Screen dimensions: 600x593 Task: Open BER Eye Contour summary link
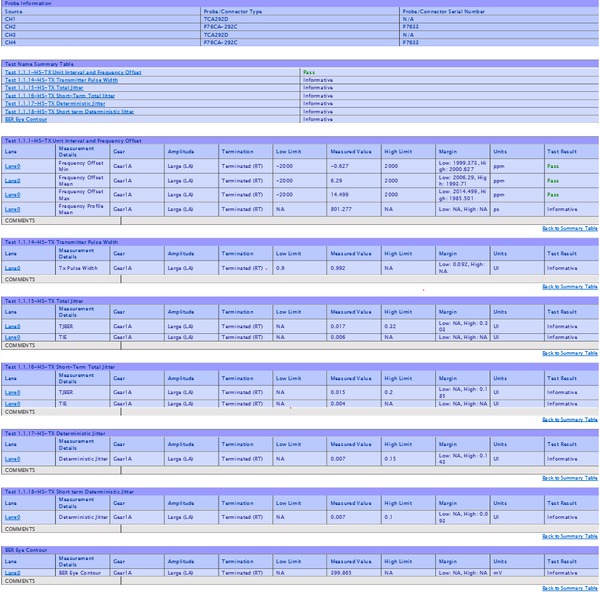[25, 119]
